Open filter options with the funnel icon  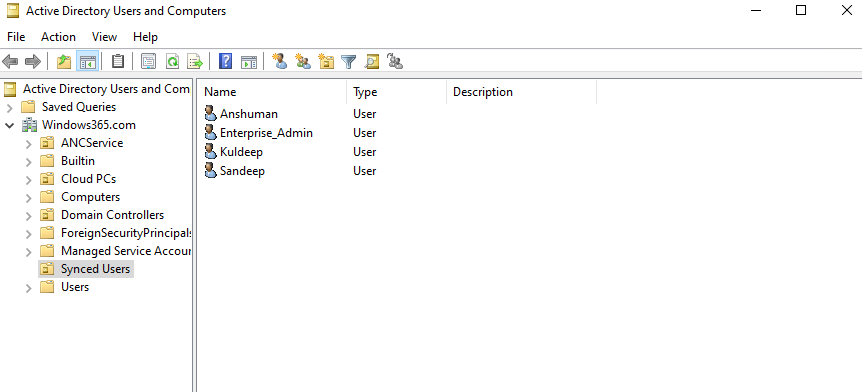pyautogui.click(x=349, y=61)
